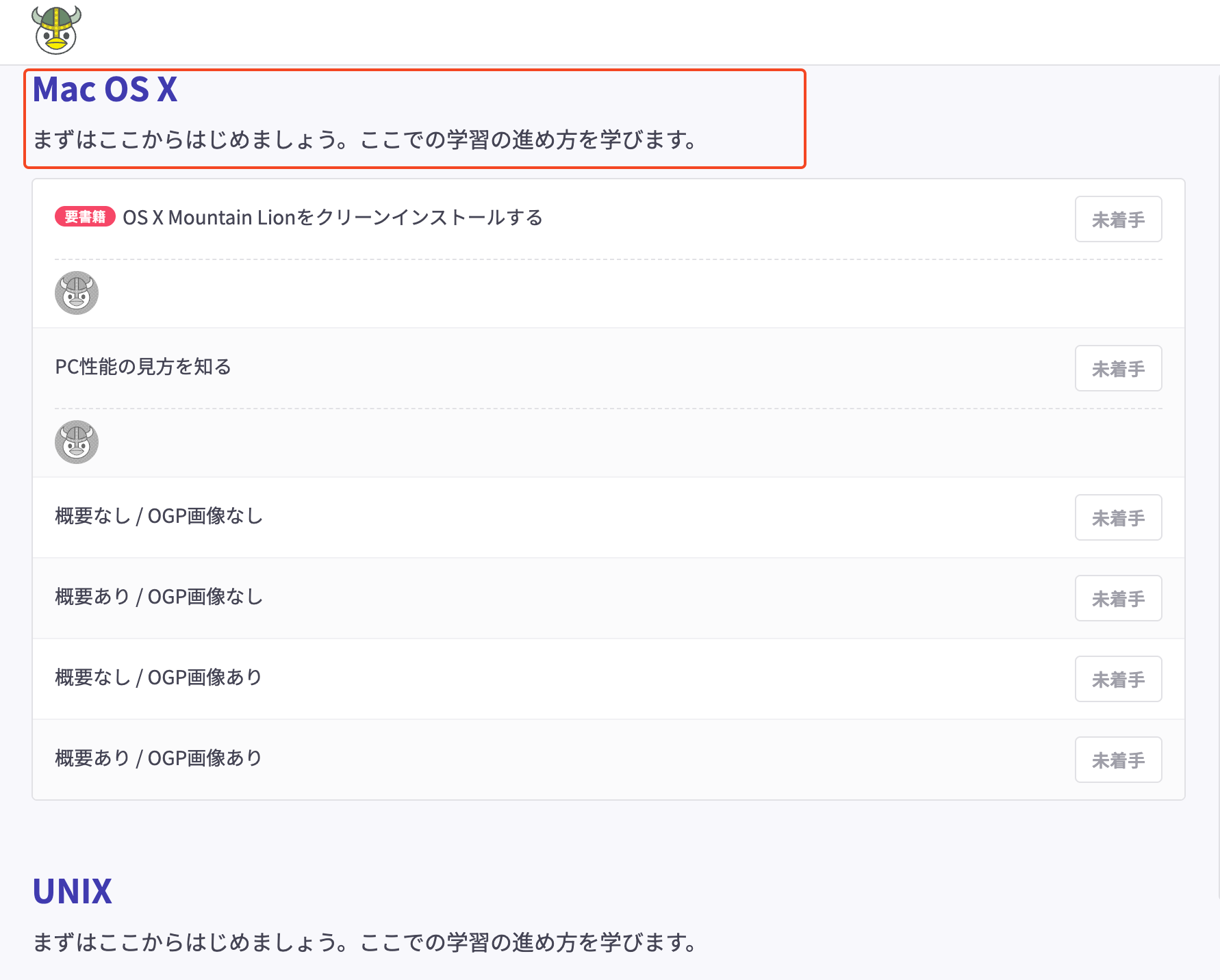
Task: Click 未着手 button for 概要あり / OGP画像あり
Action: 1119,760
